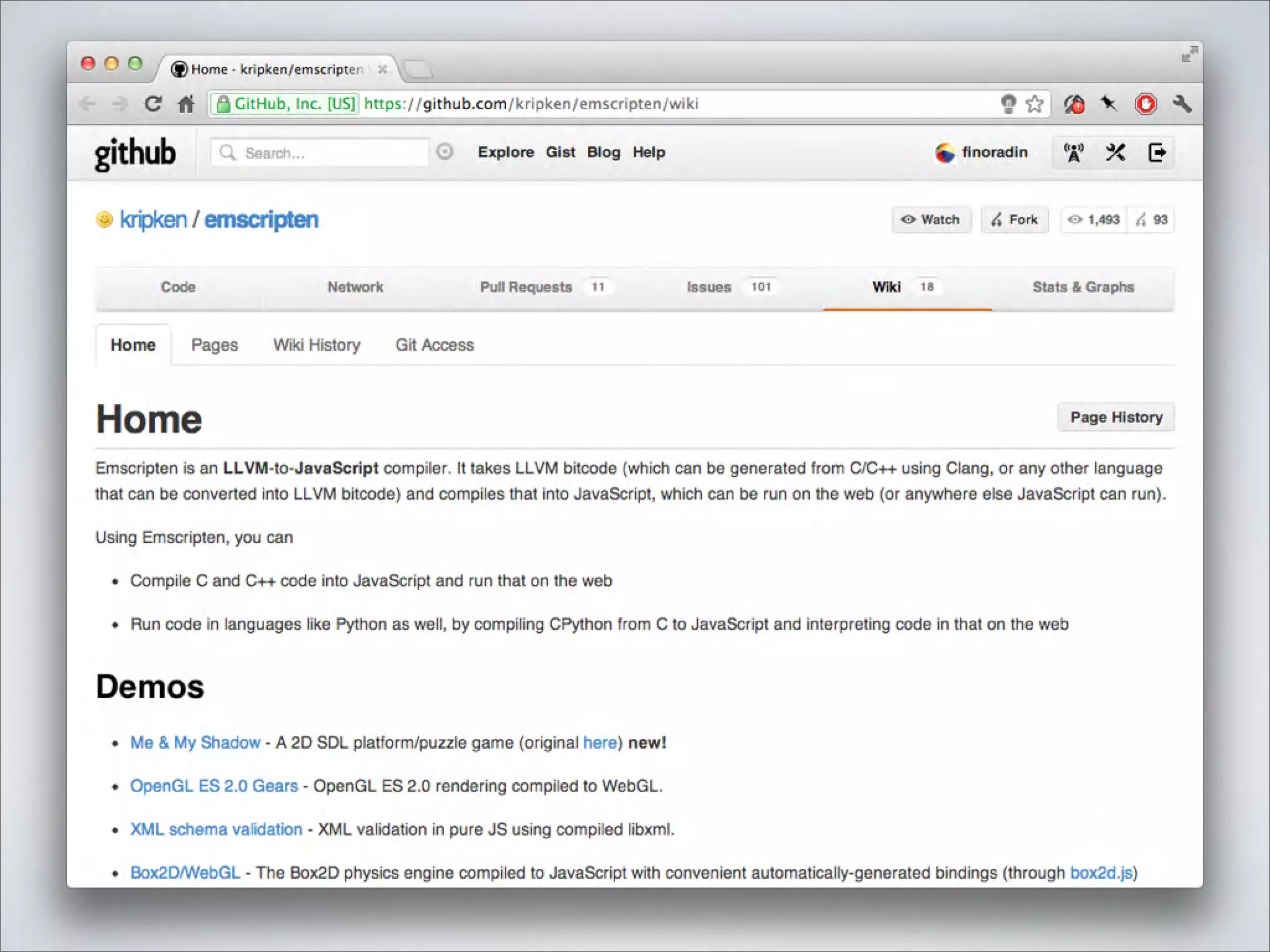This screenshot has width=1270, height=952.
Task: Open the Chrome wrench settings menu
Action: (1182, 104)
